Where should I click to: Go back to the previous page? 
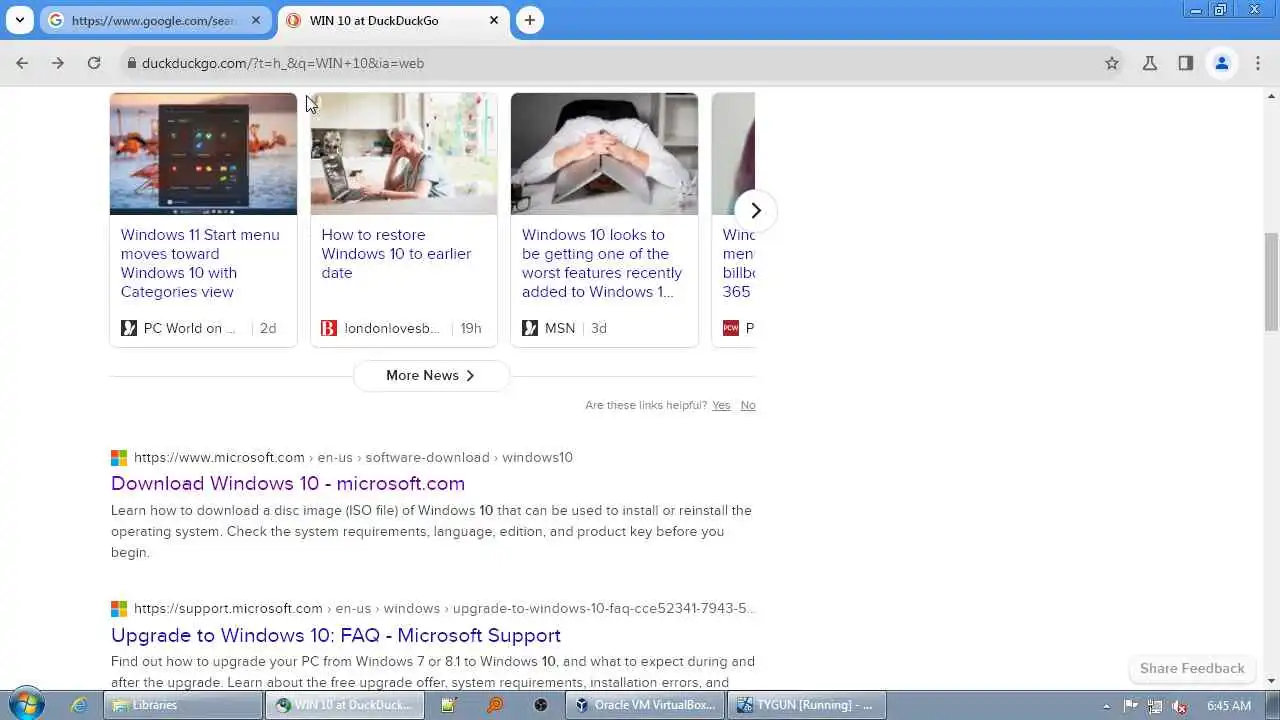pyautogui.click(x=22, y=63)
